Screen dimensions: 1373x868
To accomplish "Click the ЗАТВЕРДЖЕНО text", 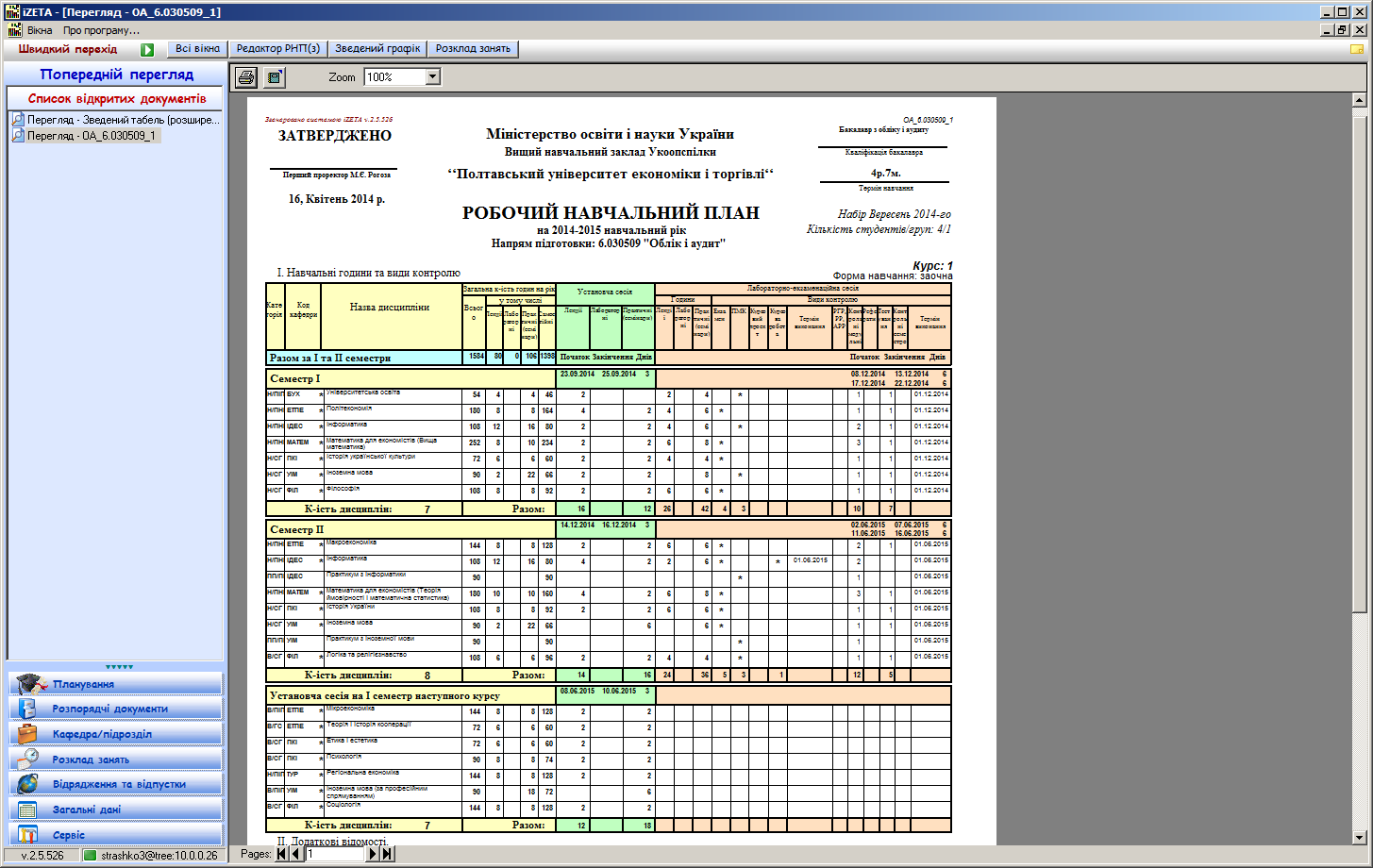I will [334, 135].
